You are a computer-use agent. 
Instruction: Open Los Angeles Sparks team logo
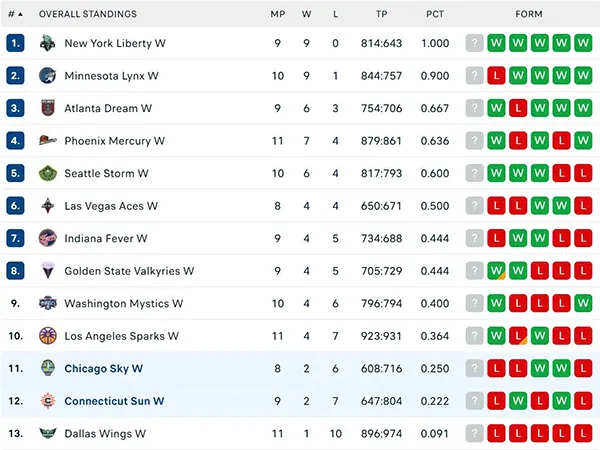[48, 336]
